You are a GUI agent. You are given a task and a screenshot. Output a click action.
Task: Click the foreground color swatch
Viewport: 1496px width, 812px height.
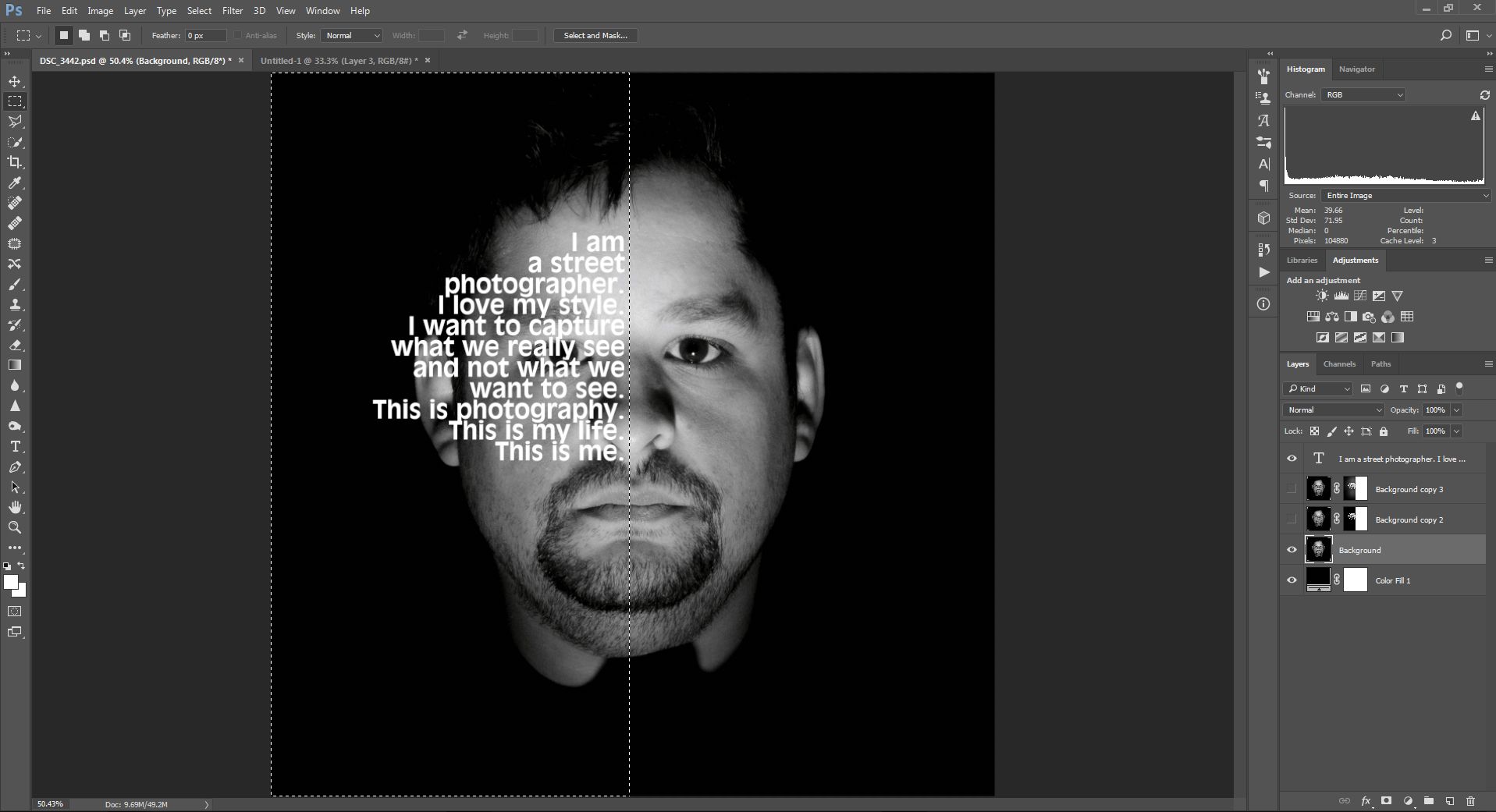click(x=10, y=582)
